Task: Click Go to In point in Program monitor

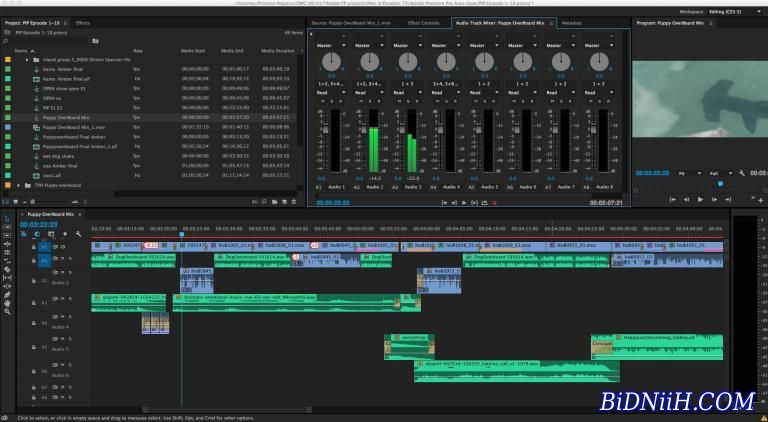Action: pos(672,199)
